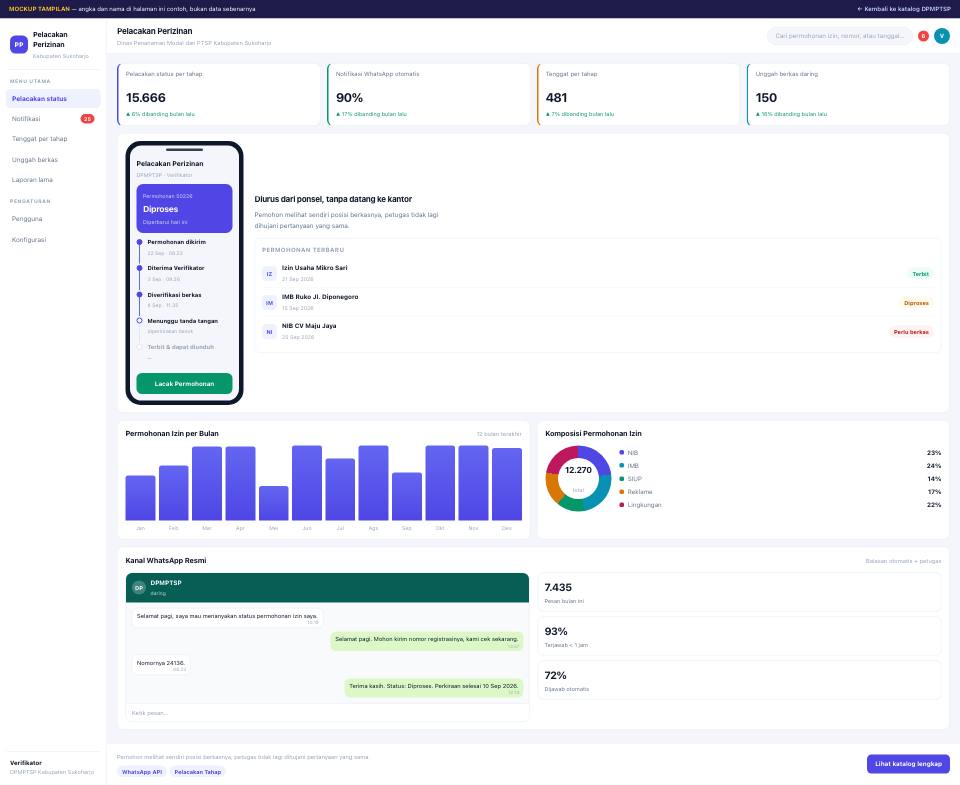Click the red 25 badge beside Notifikasi
The width and height of the screenshot is (960, 785).
pyautogui.click(x=88, y=119)
